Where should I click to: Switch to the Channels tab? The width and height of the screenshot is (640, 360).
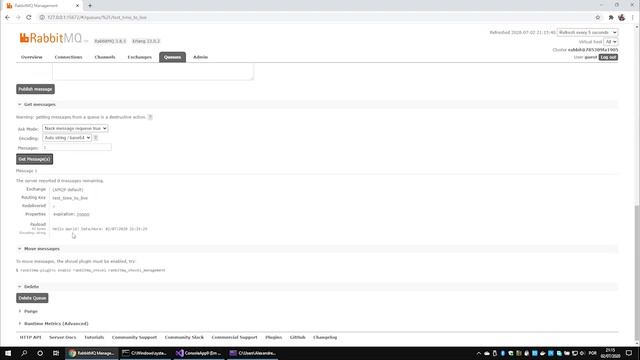[x=104, y=57]
